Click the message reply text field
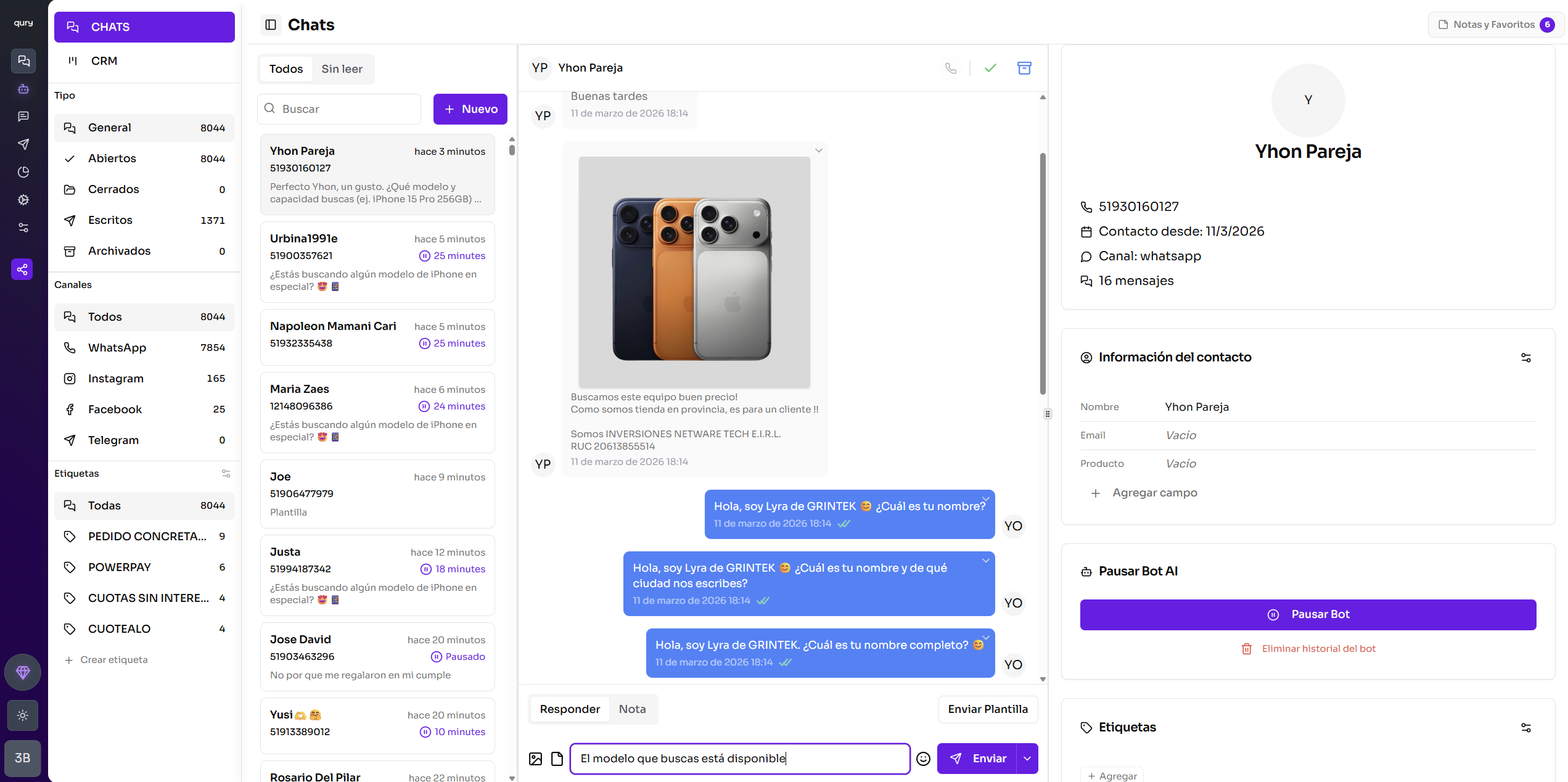 (740, 759)
